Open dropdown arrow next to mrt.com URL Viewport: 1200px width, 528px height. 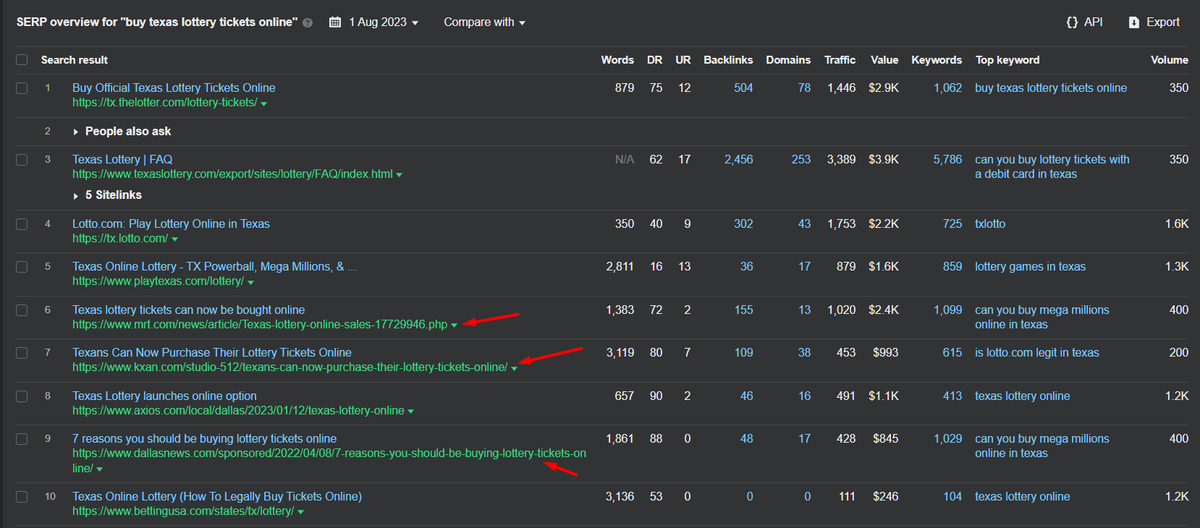point(454,326)
